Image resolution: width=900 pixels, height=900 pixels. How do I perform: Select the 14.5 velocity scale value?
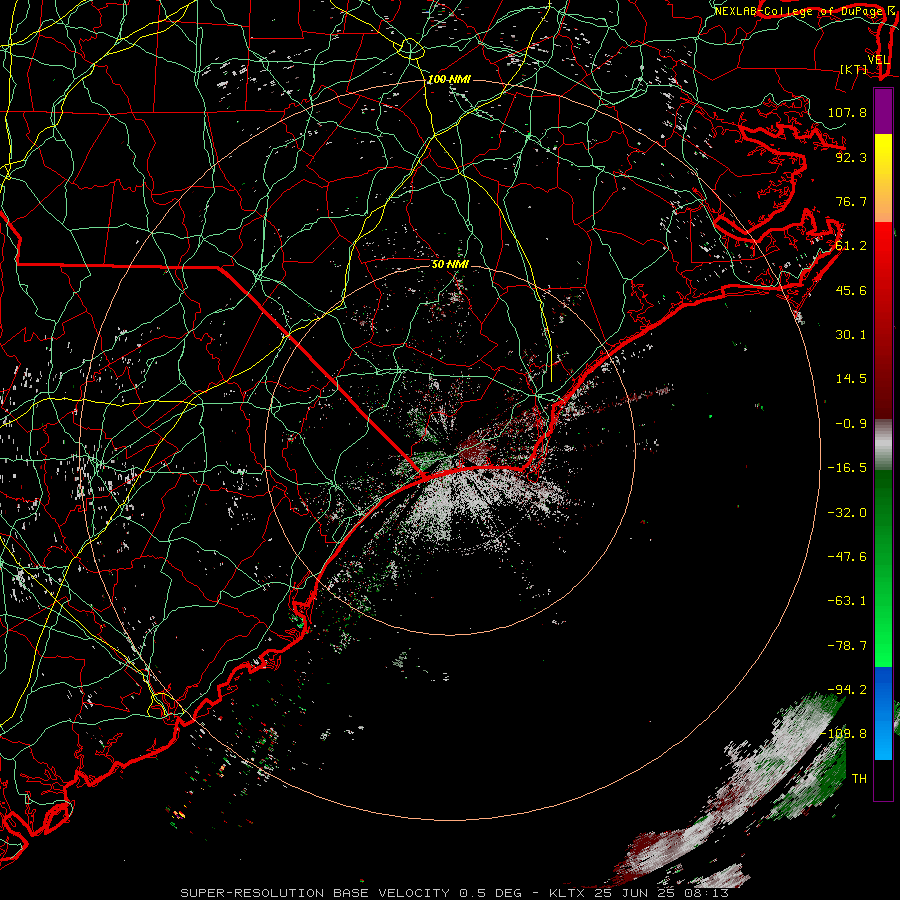pyautogui.click(x=851, y=379)
